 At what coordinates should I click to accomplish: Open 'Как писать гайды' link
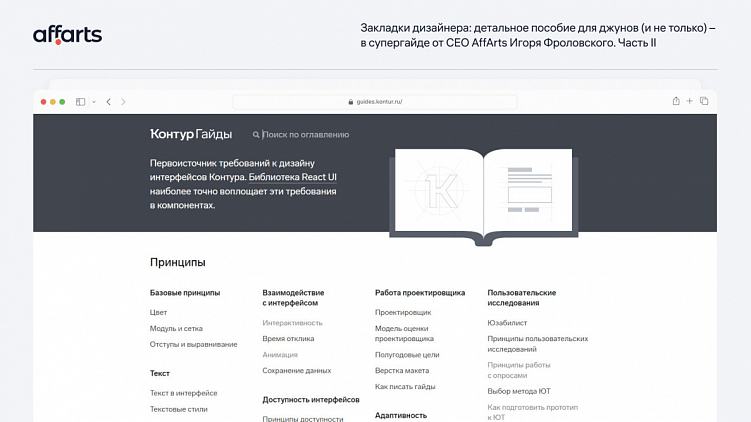405,387
